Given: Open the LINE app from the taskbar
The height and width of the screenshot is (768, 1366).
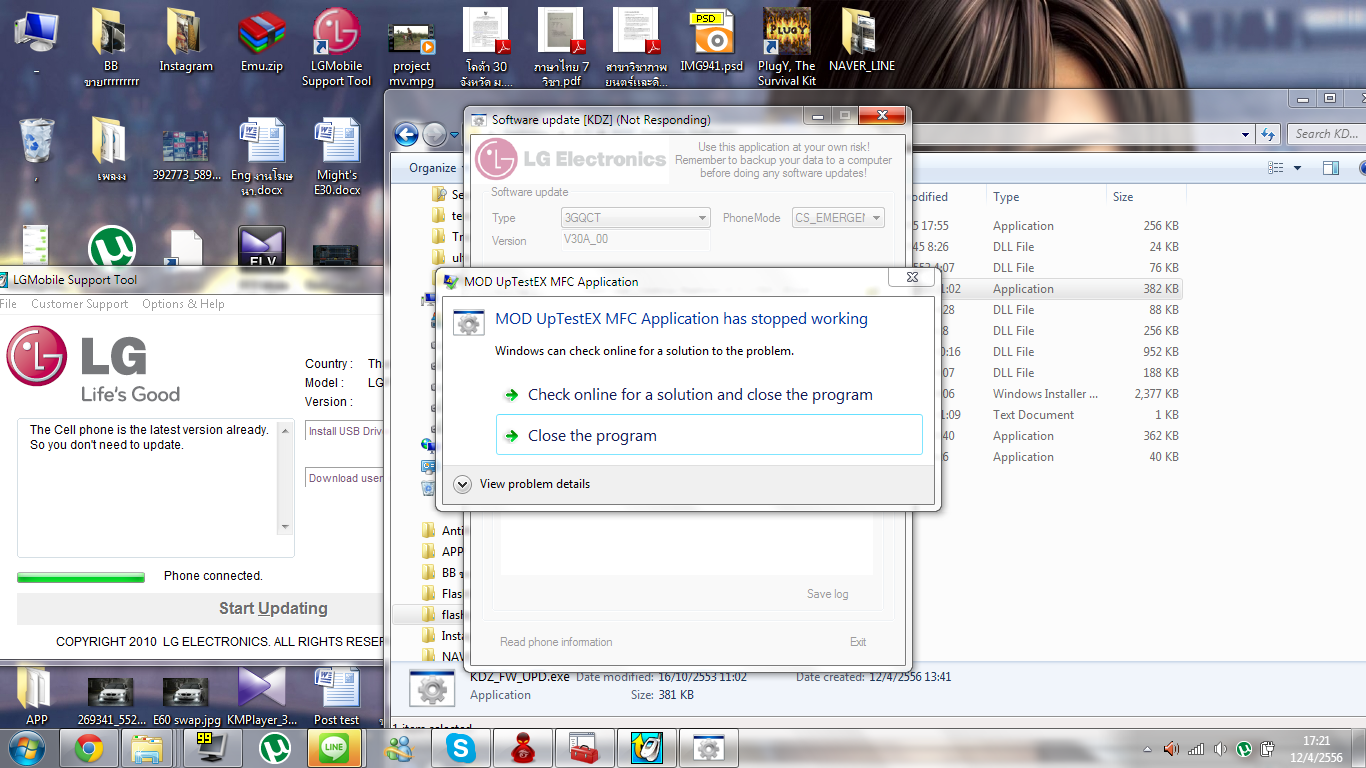Looking at the screenshot, I should (x=335, y=748).
